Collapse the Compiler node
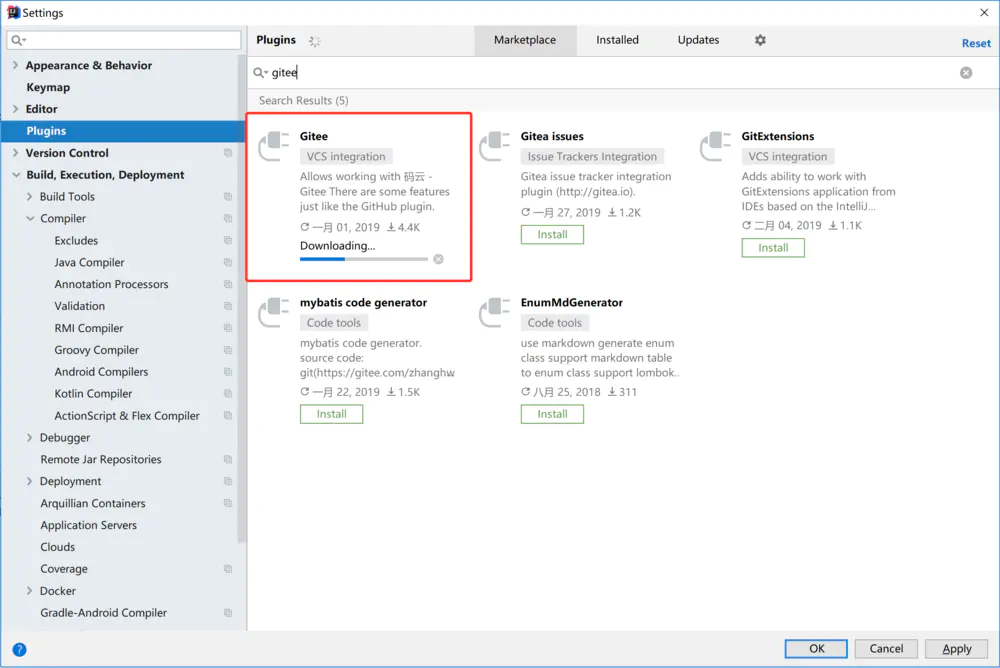Viewport: 1000px width, 668px height. tap(29, 218)
